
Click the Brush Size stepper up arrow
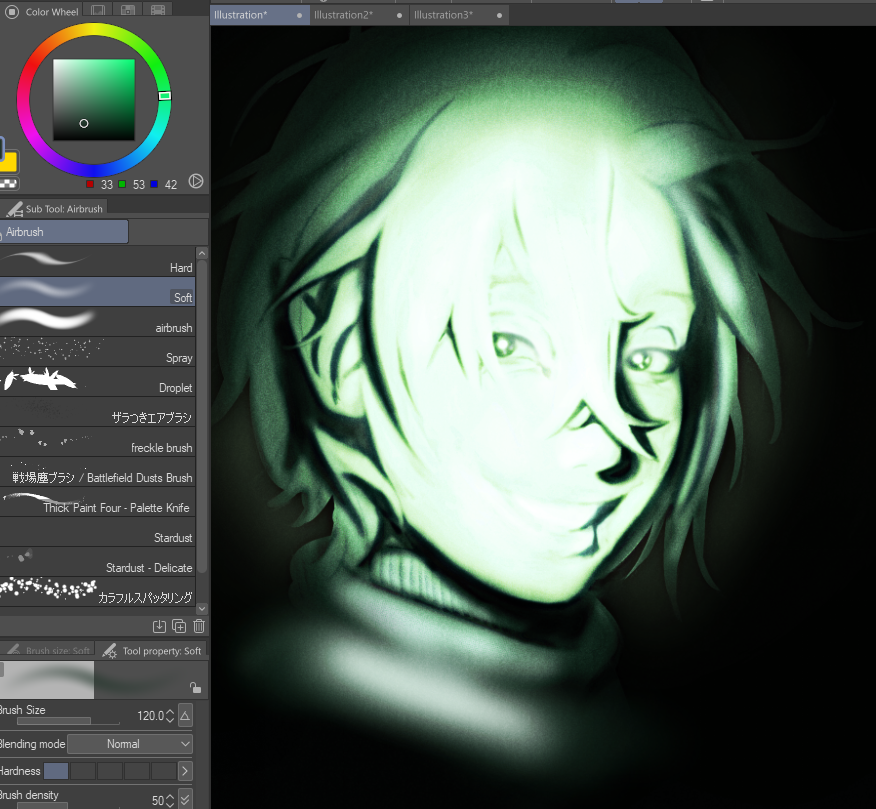pos(170,712)
